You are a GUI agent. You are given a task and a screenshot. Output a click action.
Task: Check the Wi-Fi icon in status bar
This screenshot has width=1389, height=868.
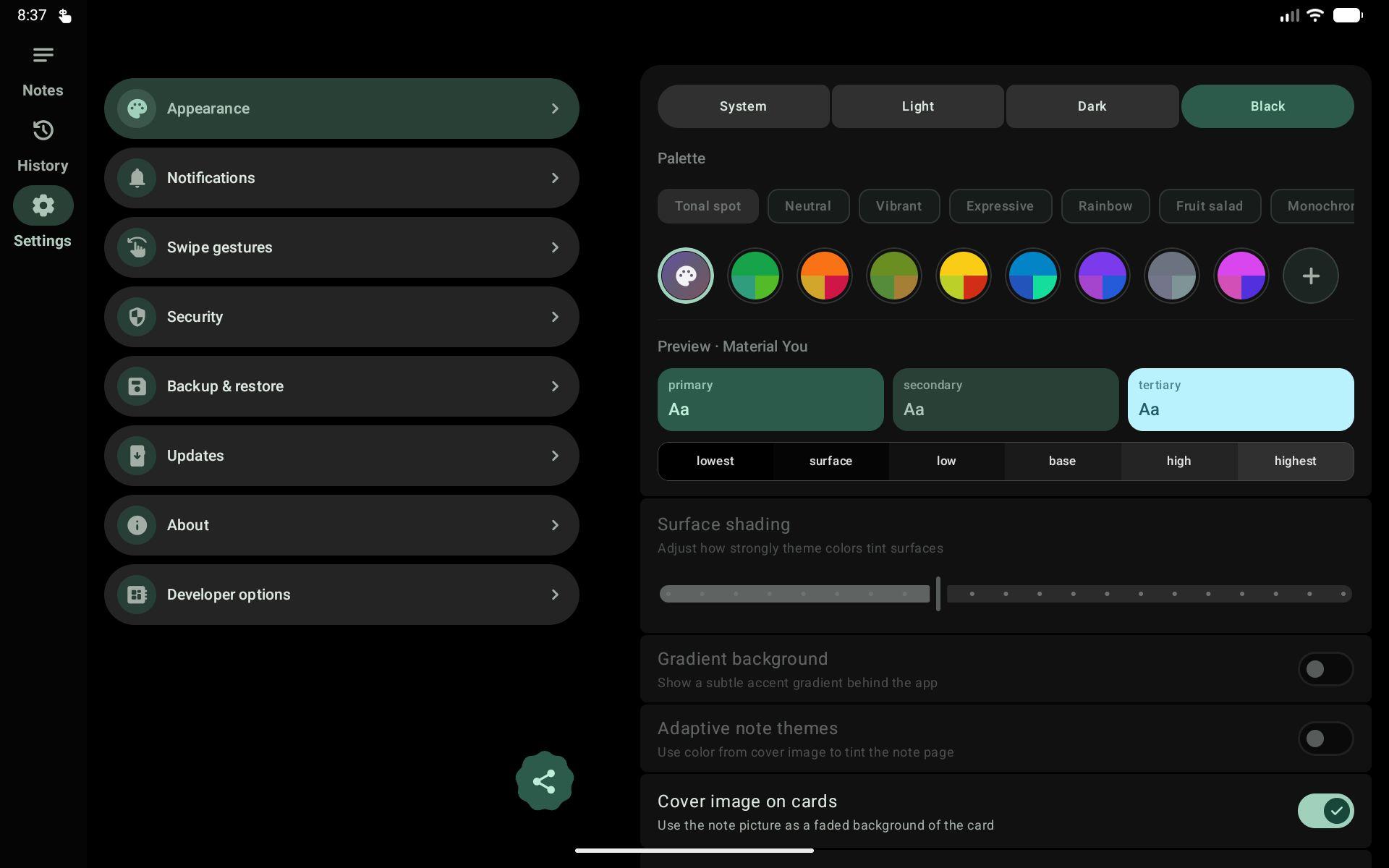click(x=1315, y=15)
